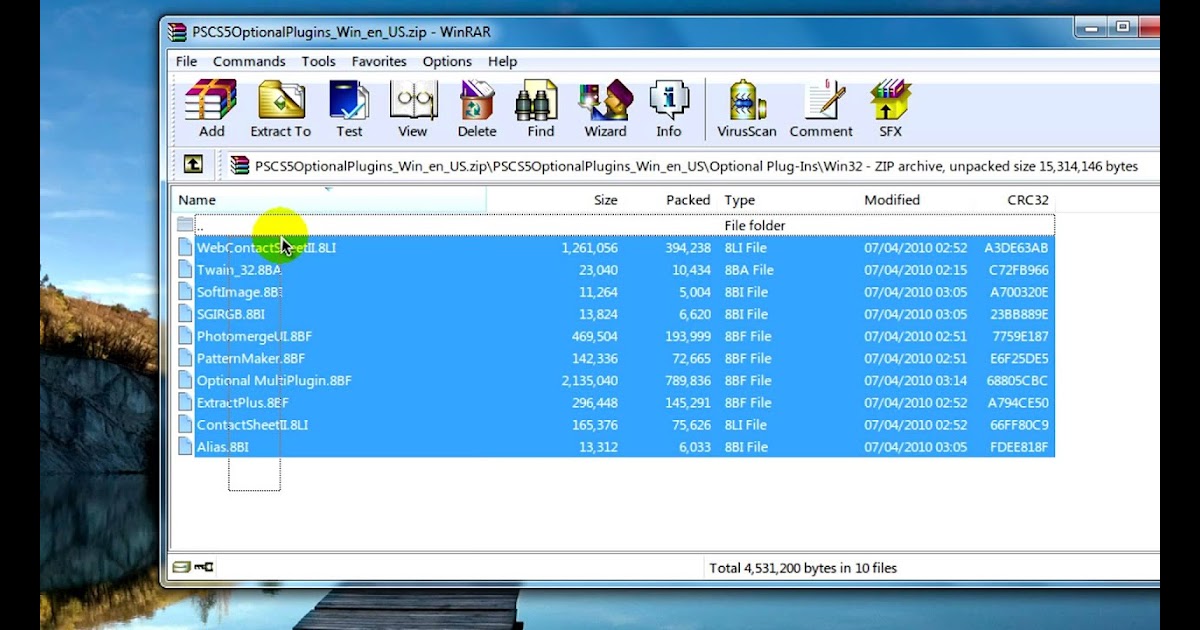Launch the Wizard tool
The image size is (1200, 630).
click(605, 108)
